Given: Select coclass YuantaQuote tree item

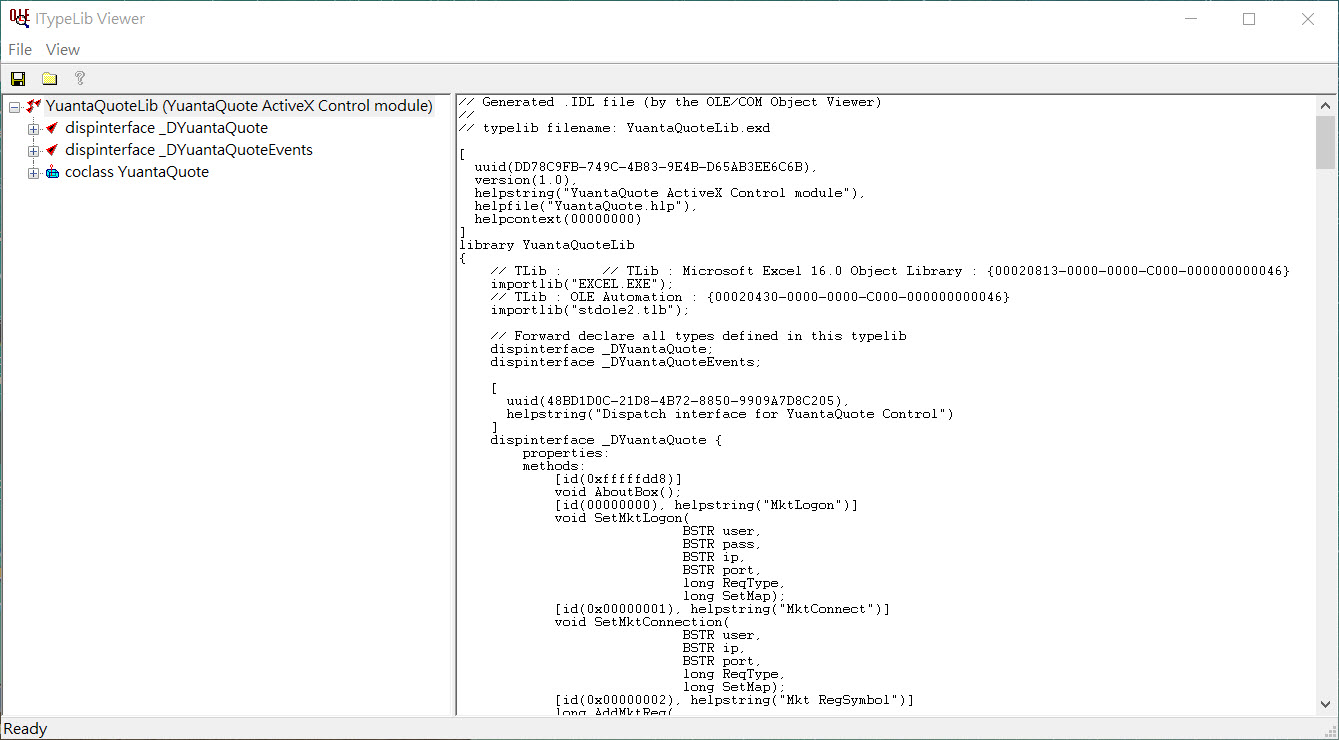Looking at the screenshot, I should click(x=137, y=172).
